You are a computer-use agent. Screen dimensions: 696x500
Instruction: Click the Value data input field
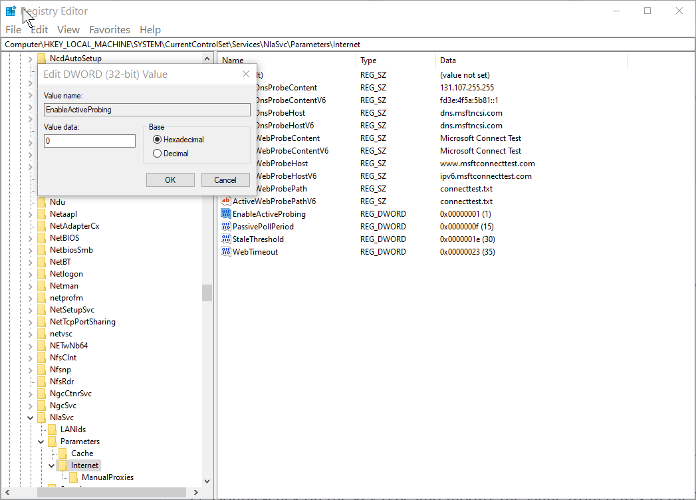[90, 141]
